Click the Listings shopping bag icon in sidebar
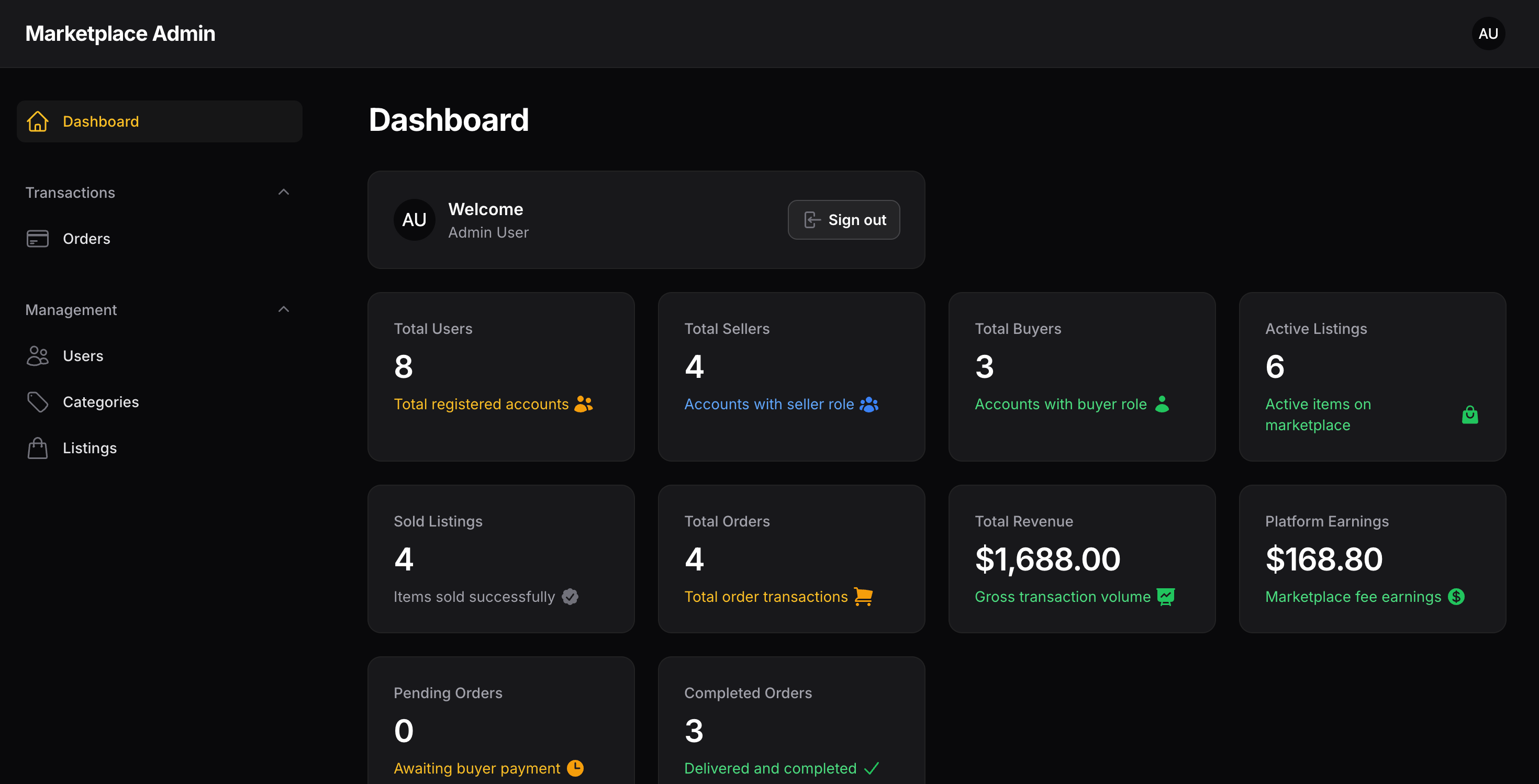Image resolution: width=1539 pixels, height=784 pixels. pos(38,448)
